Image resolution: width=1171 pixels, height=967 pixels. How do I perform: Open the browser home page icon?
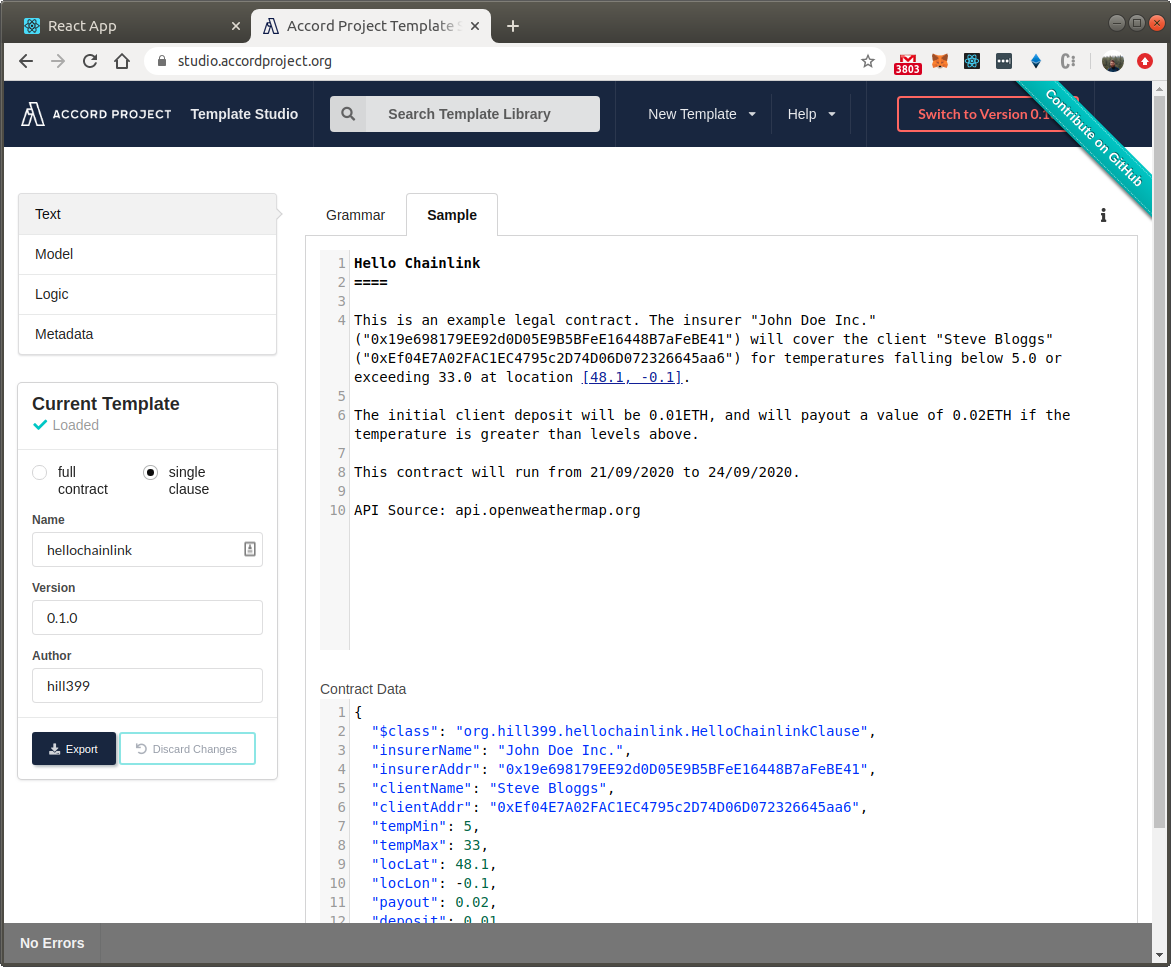tap(122, 61)
